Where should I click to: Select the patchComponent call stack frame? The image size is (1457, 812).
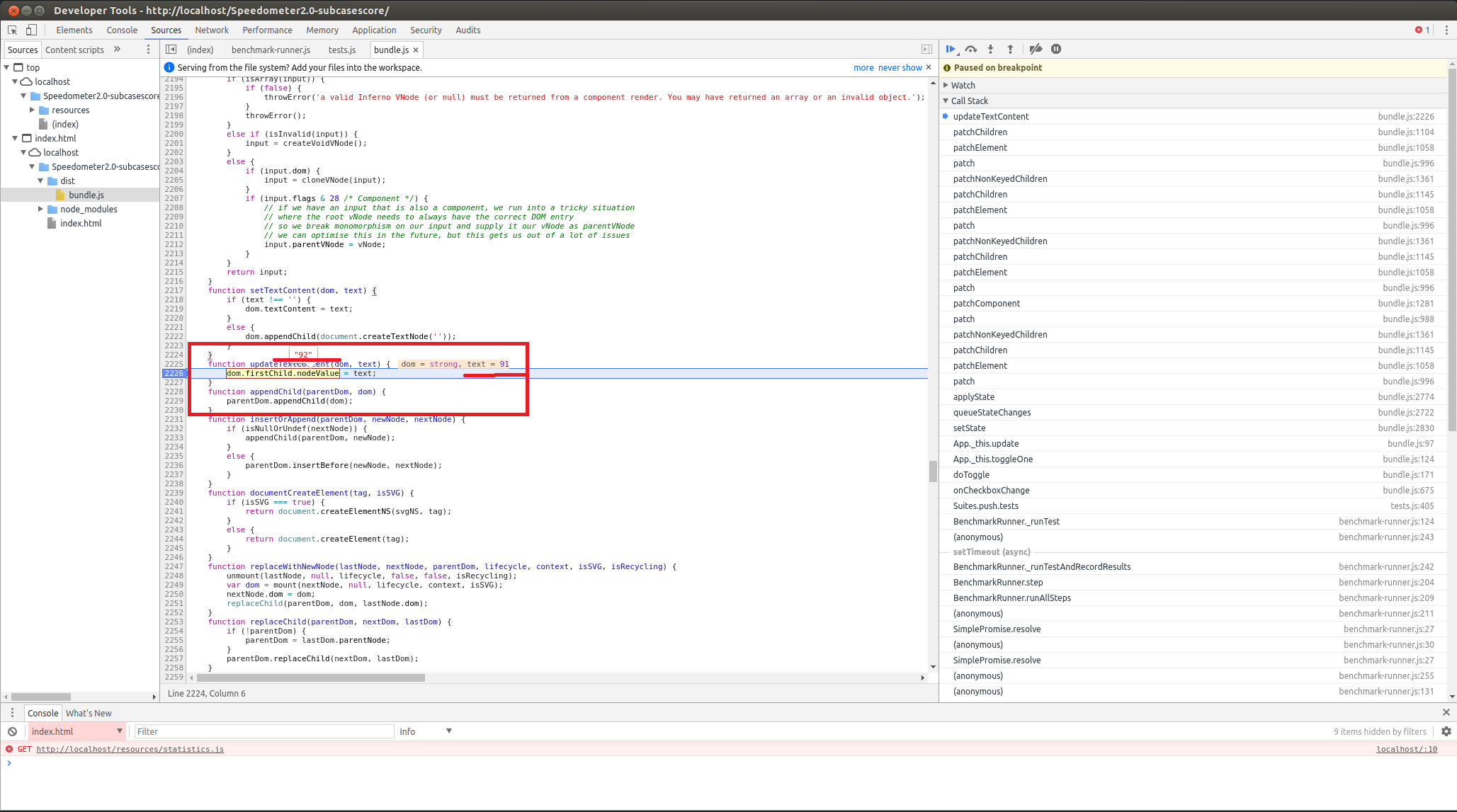click(x=986, y=303)
